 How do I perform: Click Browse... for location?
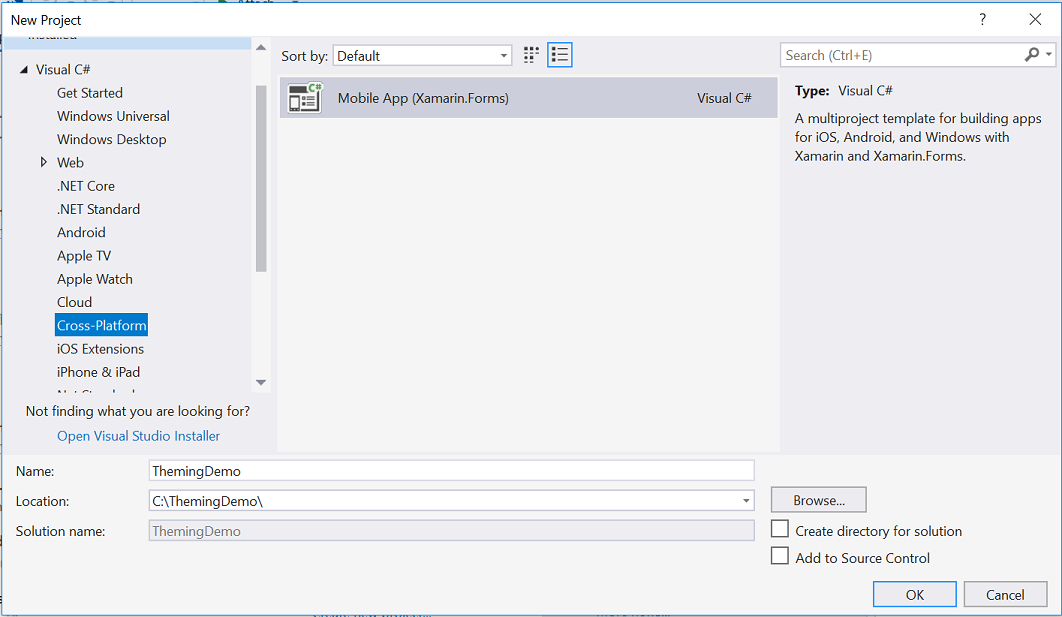(819, 500)
